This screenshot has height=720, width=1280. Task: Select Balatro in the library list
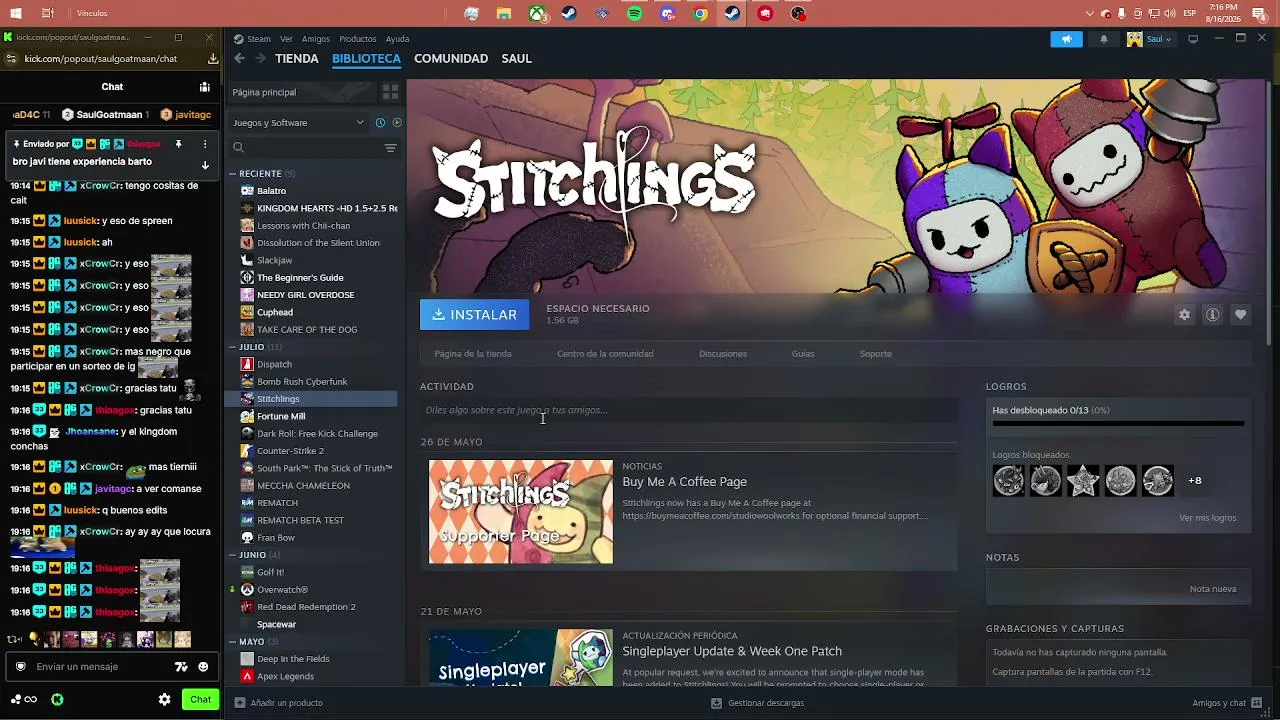[x=272, y=191]
